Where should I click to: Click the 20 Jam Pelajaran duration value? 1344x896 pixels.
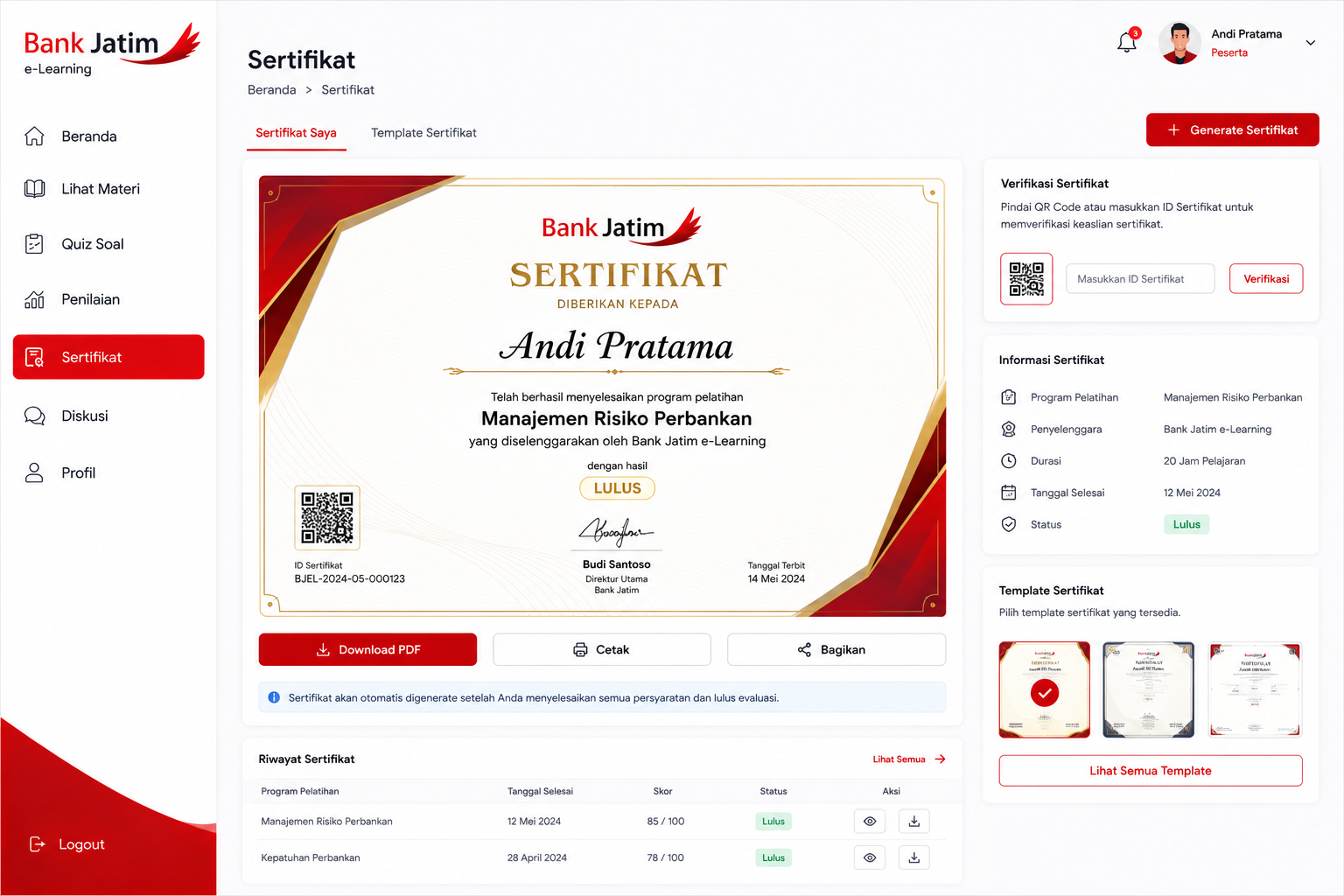pos(1204,461)
